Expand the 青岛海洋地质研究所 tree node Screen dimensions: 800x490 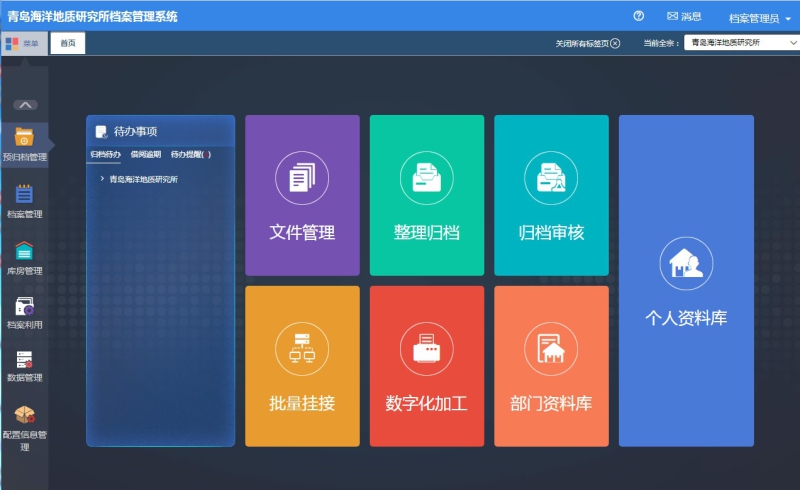point(103,179)
